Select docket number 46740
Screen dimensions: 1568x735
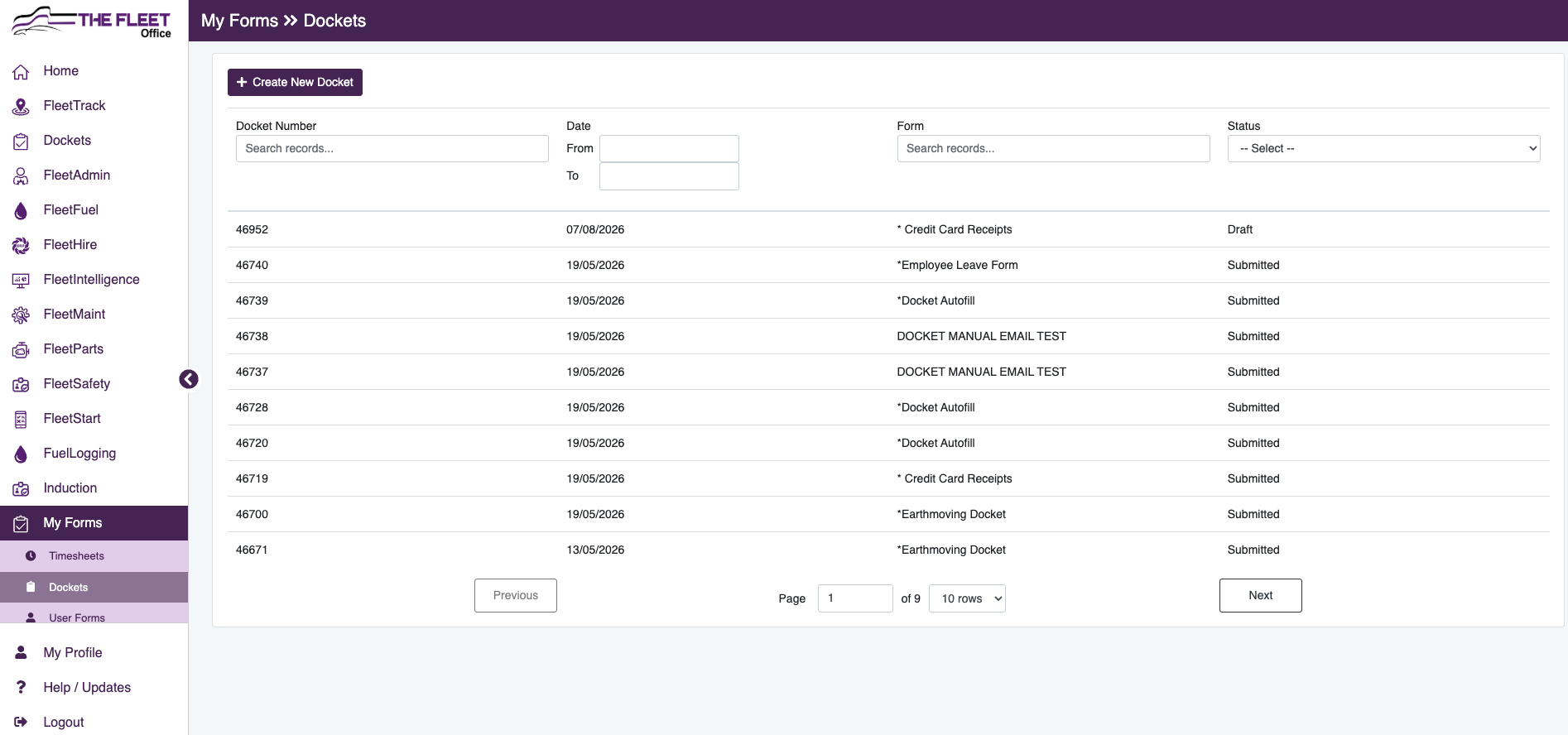(x=252, y=265)
